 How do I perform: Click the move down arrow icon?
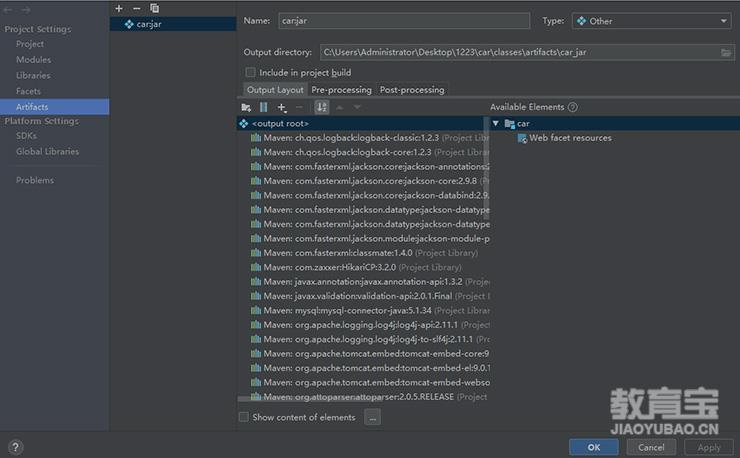(x=357, y=108)
